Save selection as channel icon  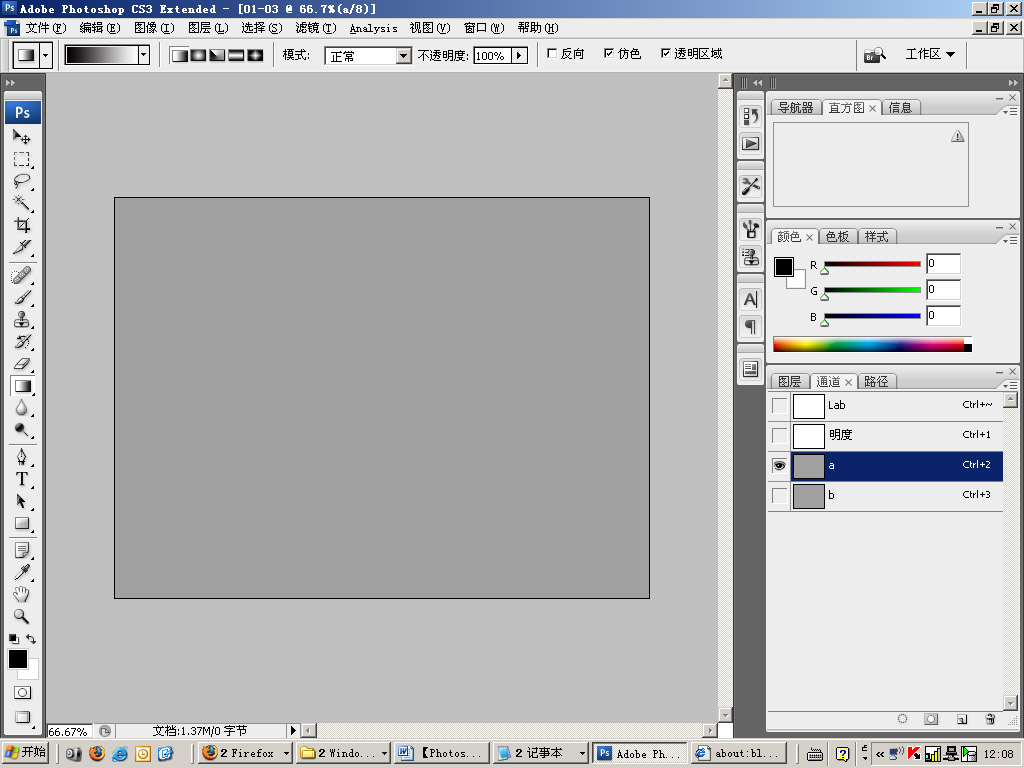(931, 719)
